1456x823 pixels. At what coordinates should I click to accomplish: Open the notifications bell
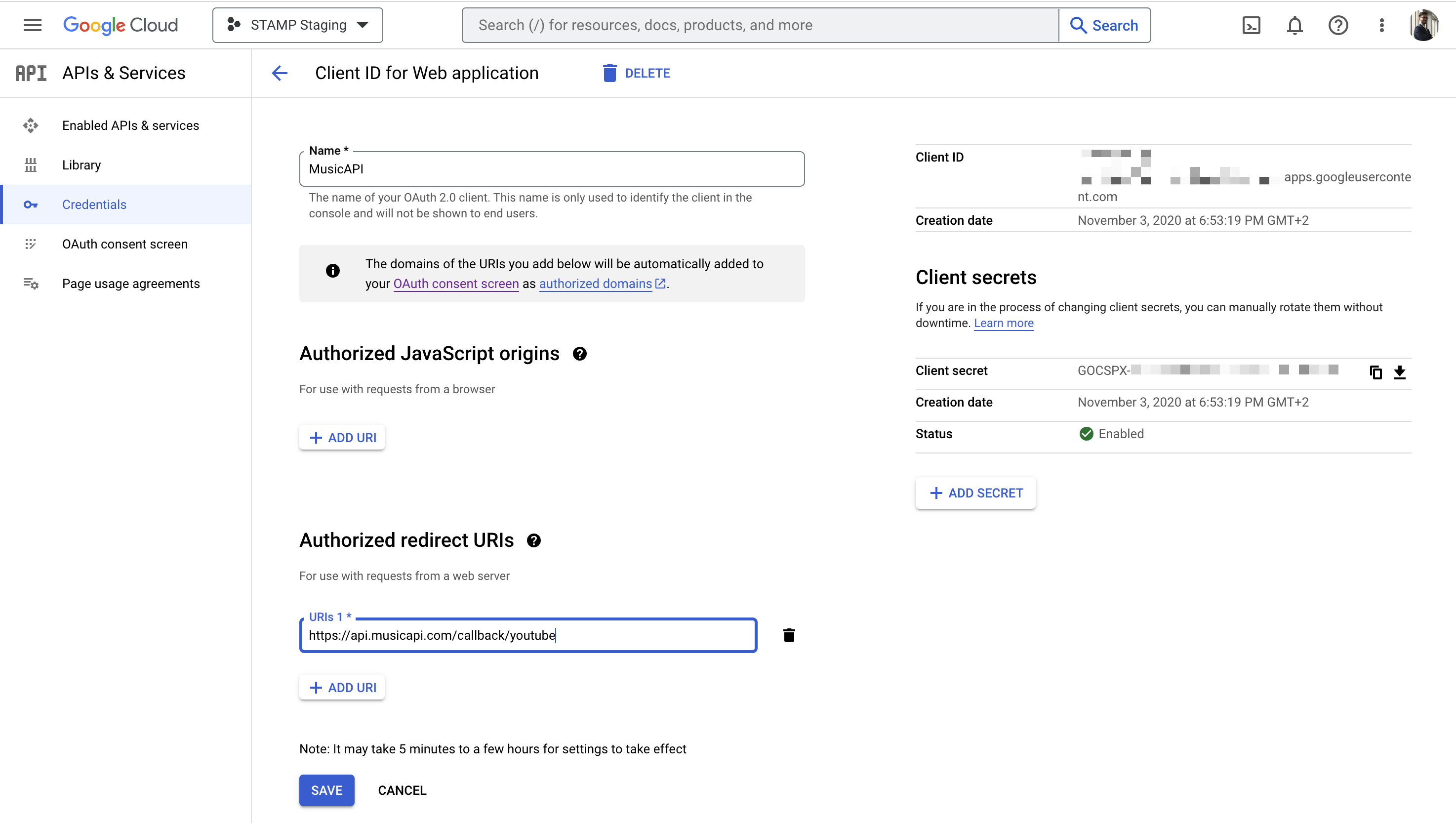[1294, 25]
